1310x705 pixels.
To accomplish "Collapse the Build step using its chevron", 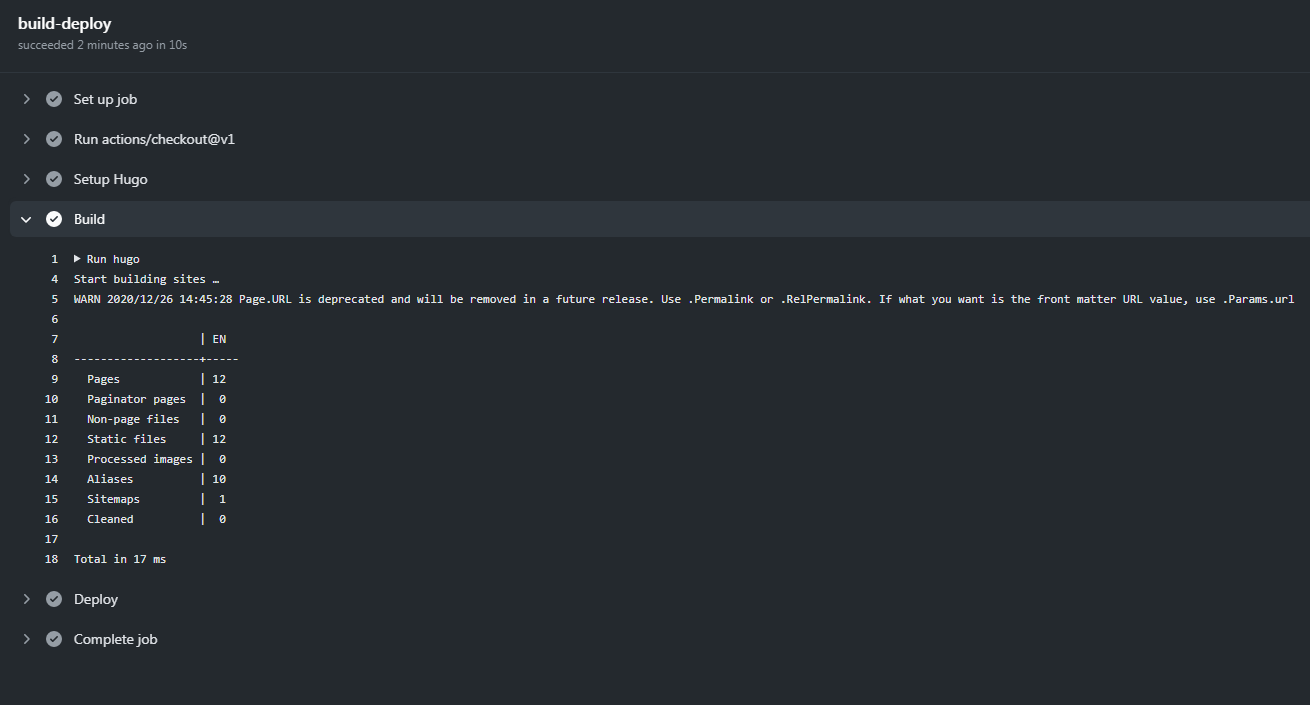I will 27,219.
